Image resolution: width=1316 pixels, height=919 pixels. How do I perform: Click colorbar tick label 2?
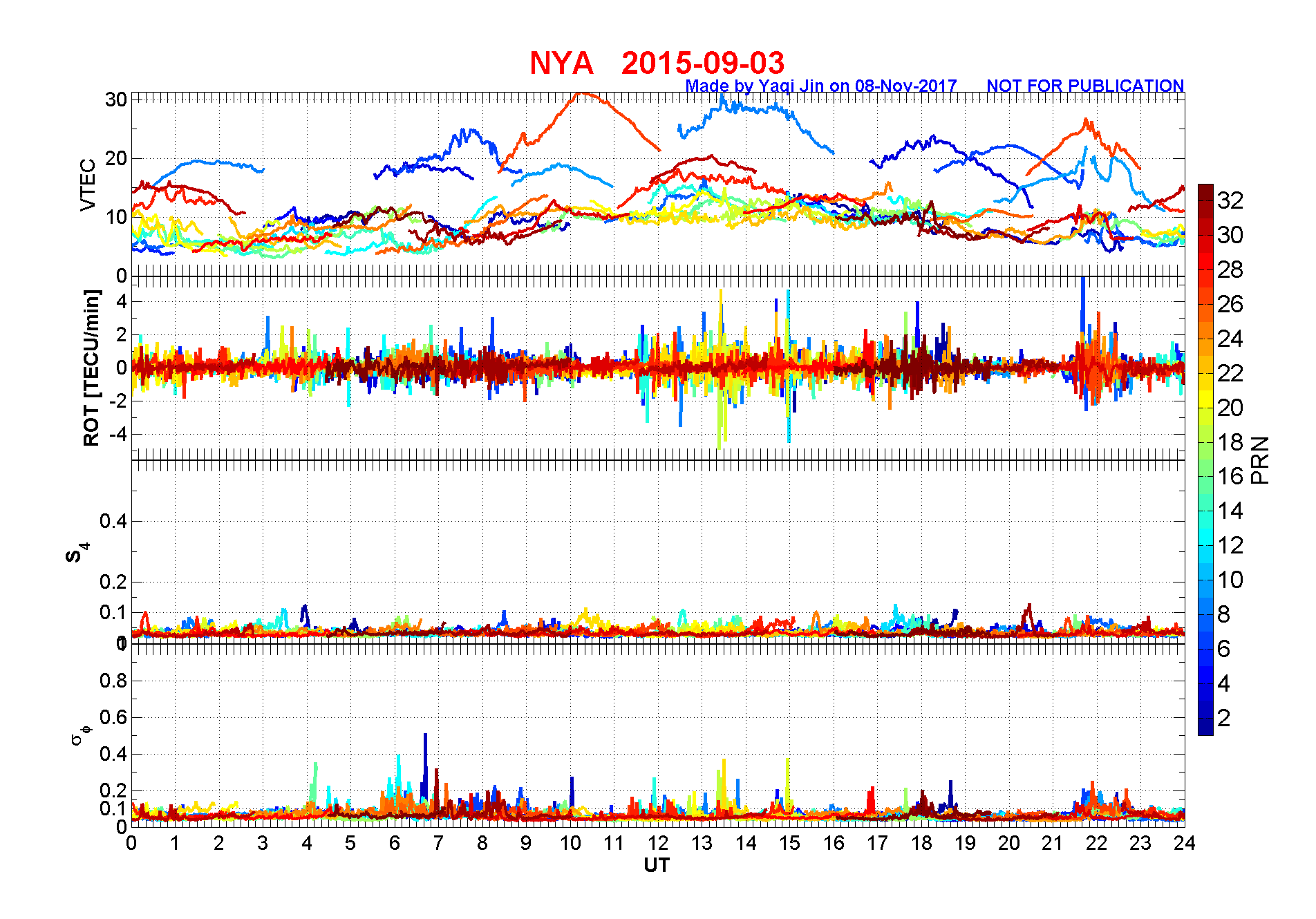click(x=1223, y=718)
